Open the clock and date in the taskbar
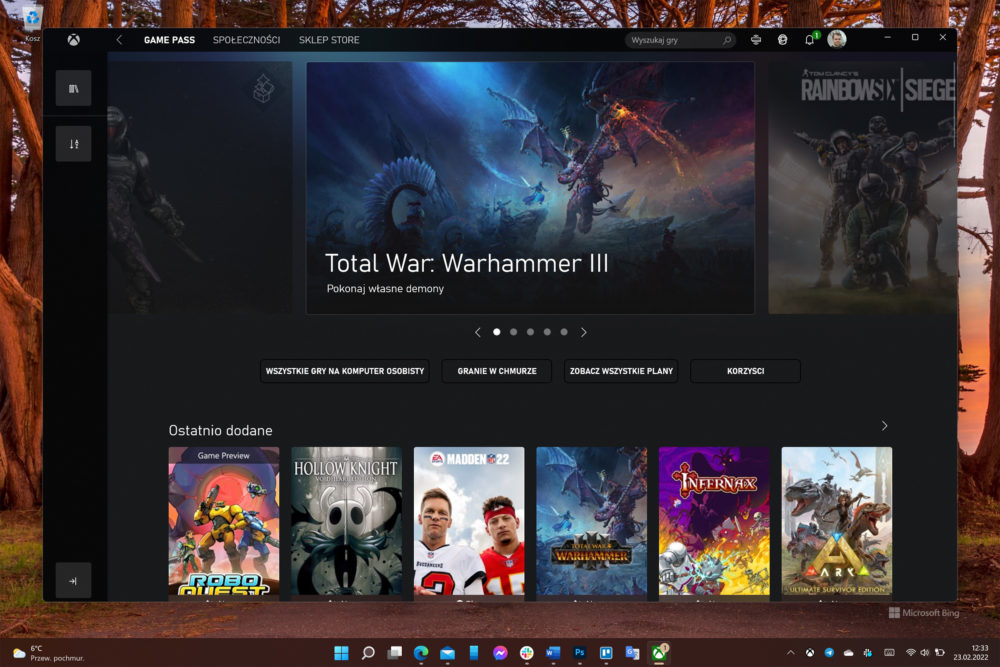This screenshot has height=667, width=1000. (971, 653)
